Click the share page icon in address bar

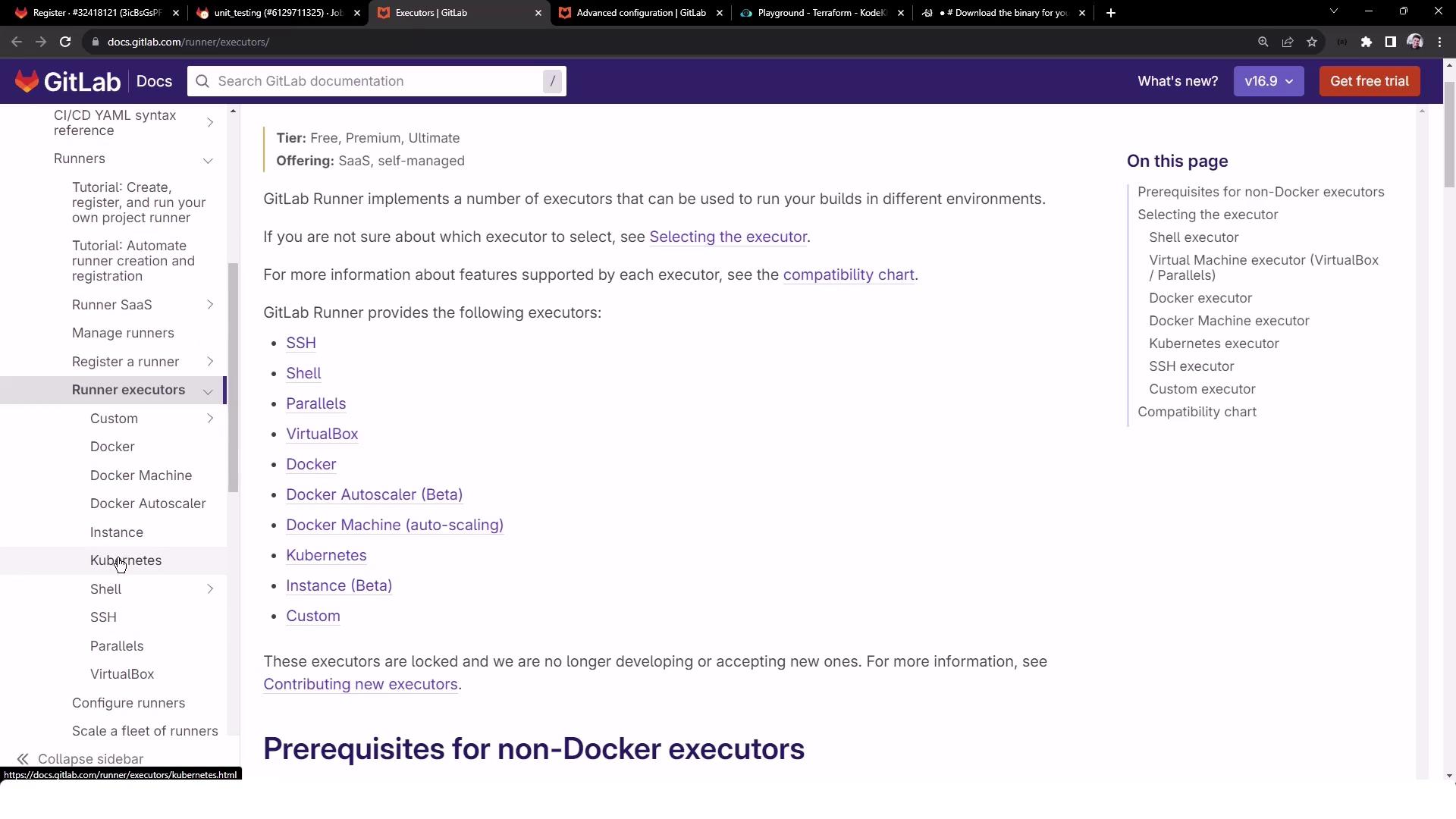[x=1287, y=42]
